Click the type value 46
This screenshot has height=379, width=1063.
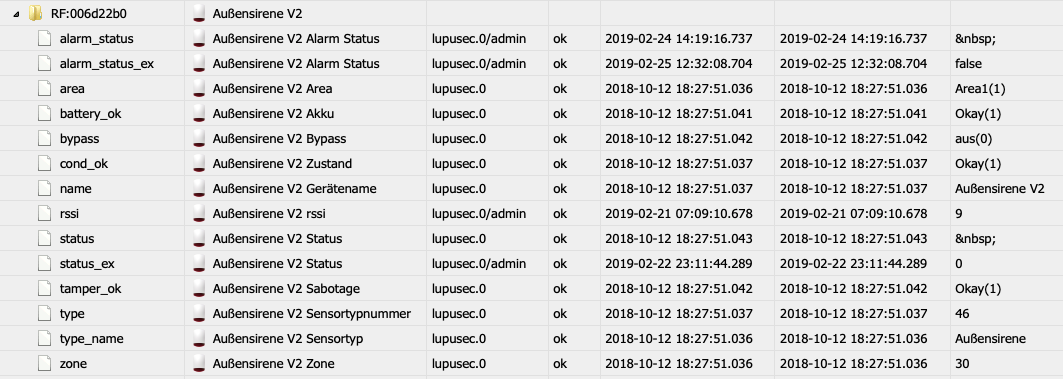pyautogui.click(x=962, y=314)
